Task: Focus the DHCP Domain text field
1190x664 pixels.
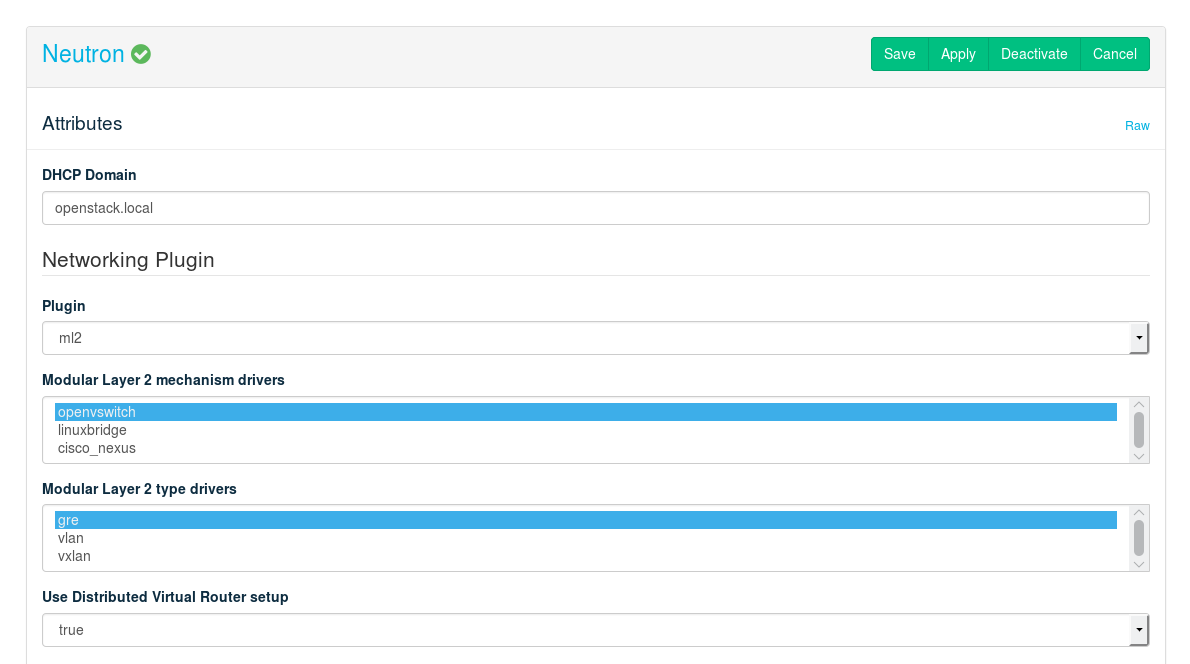Action: (x=595, y=208)
